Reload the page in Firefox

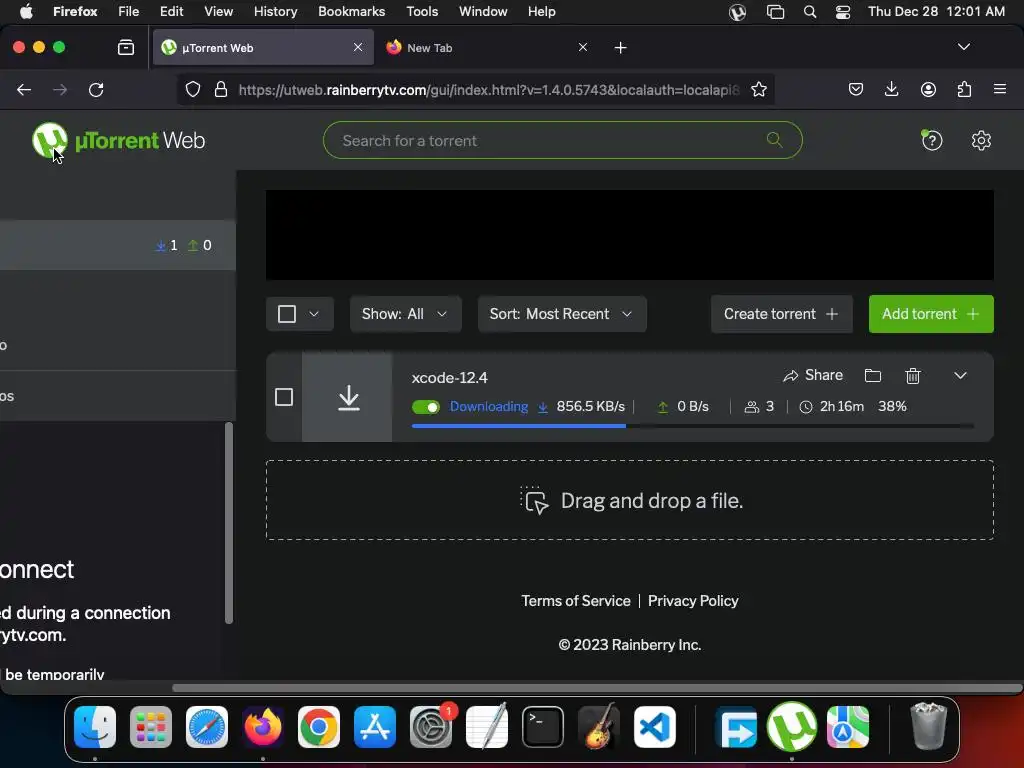point(96,89)
